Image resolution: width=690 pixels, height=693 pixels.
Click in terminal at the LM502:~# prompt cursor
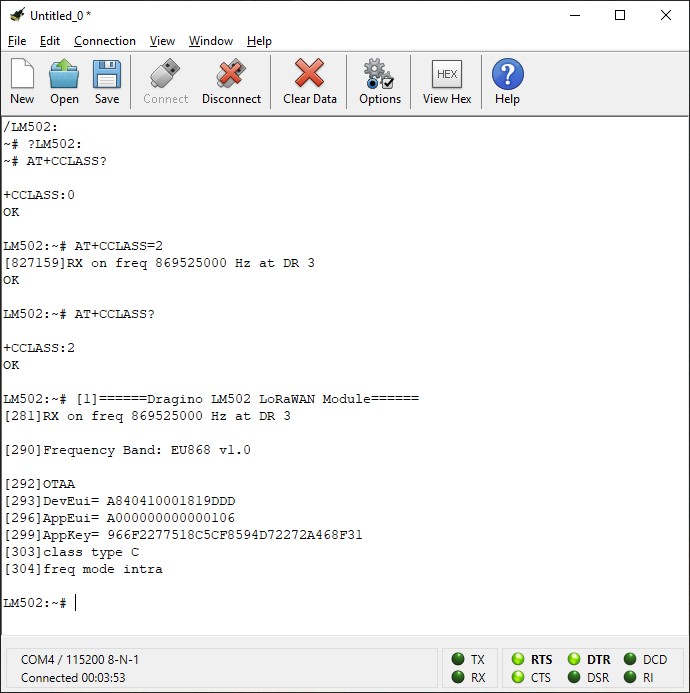pos(76,602)
